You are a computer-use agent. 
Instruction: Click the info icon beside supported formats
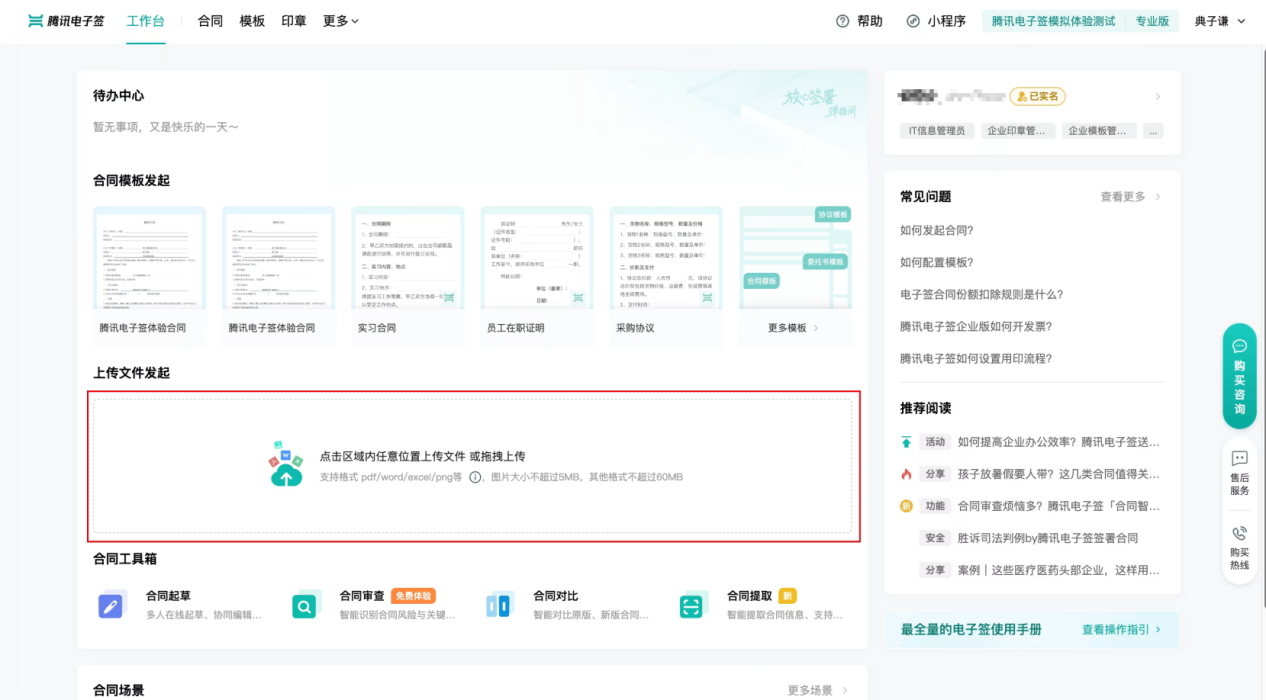(x=475, y=477)
